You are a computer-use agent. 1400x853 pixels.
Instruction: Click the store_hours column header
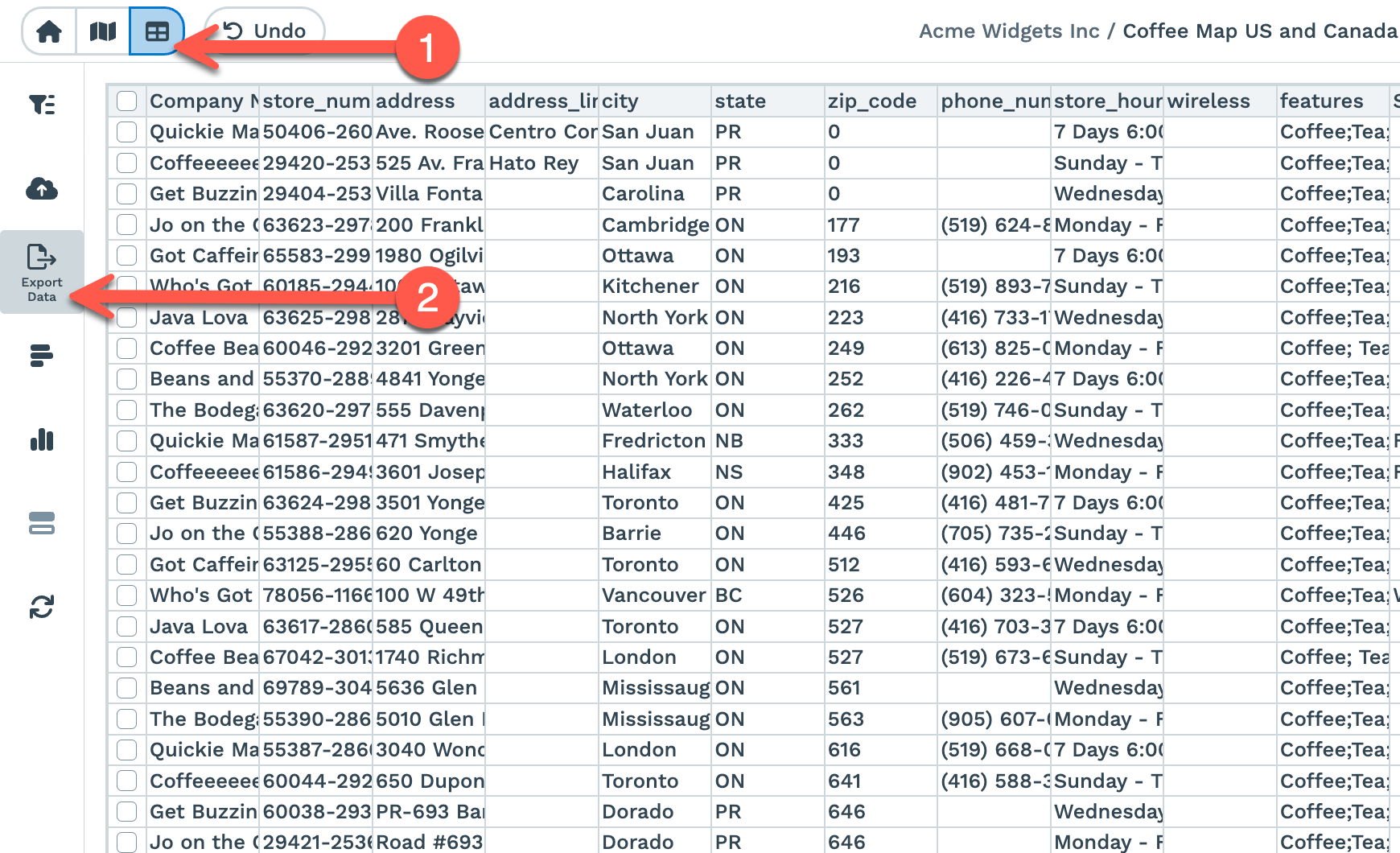[1107, 101]
